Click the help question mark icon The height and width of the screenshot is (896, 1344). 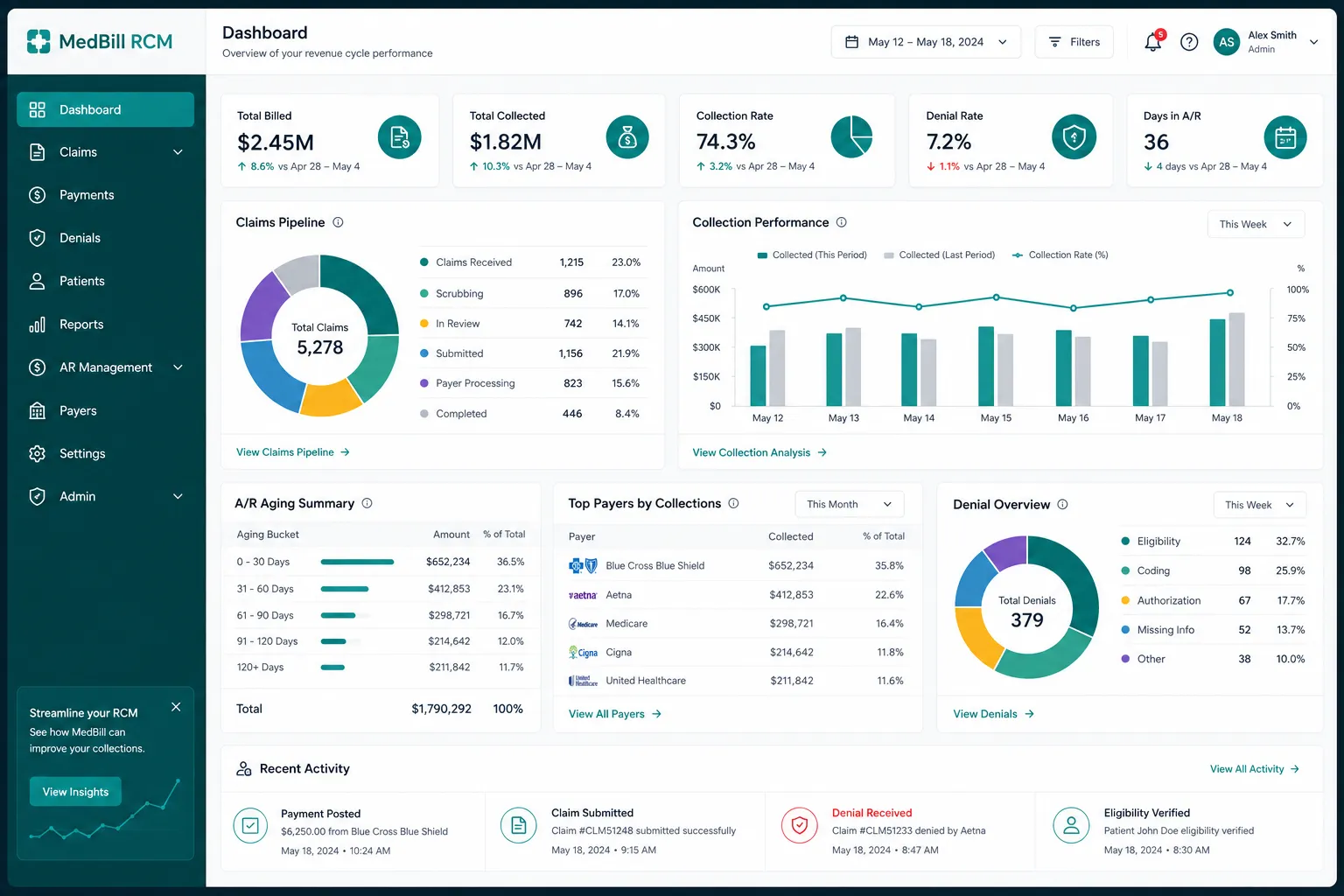pos(1189,42)
